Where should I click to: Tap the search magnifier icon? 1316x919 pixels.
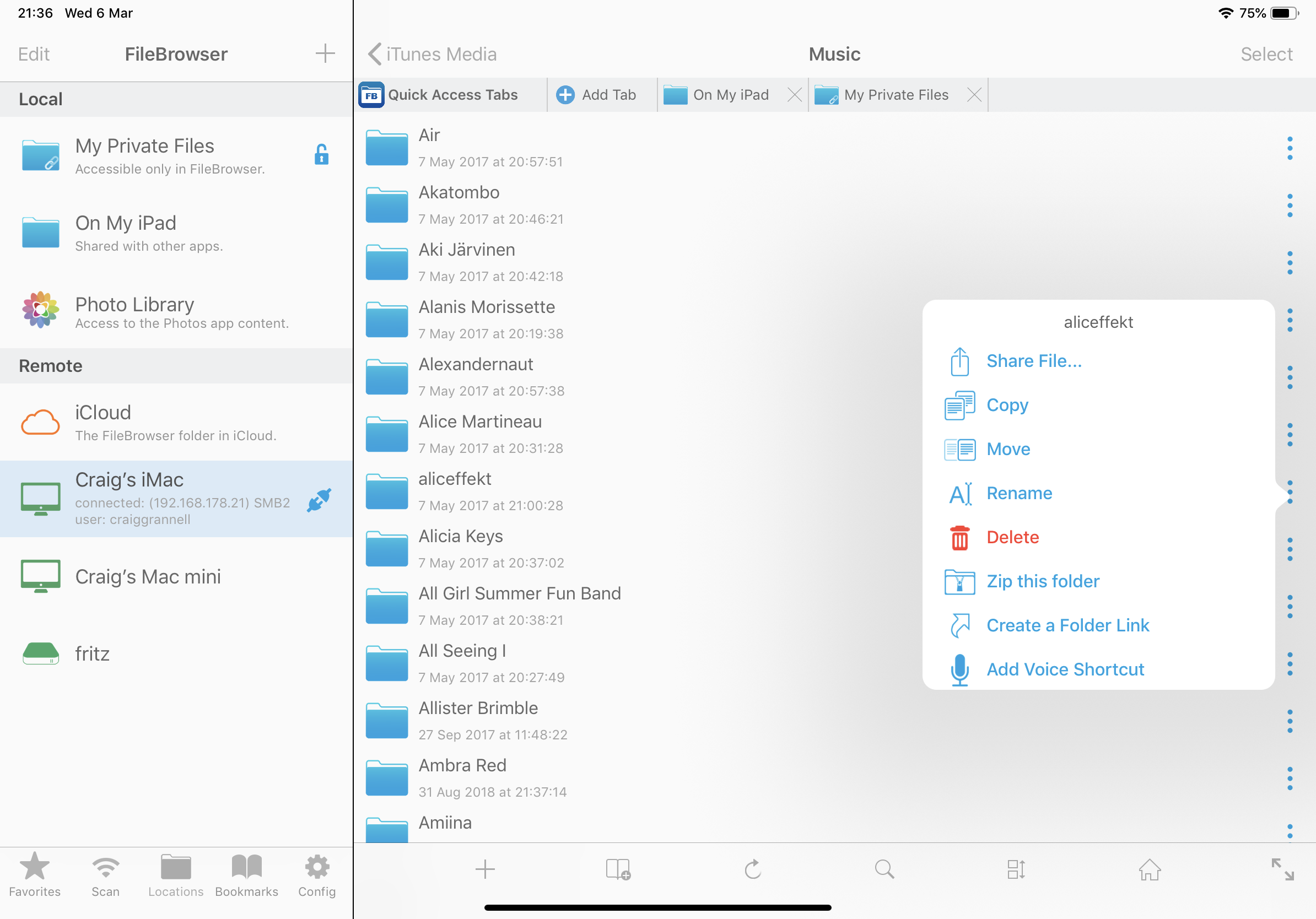(x=884, y=869)
